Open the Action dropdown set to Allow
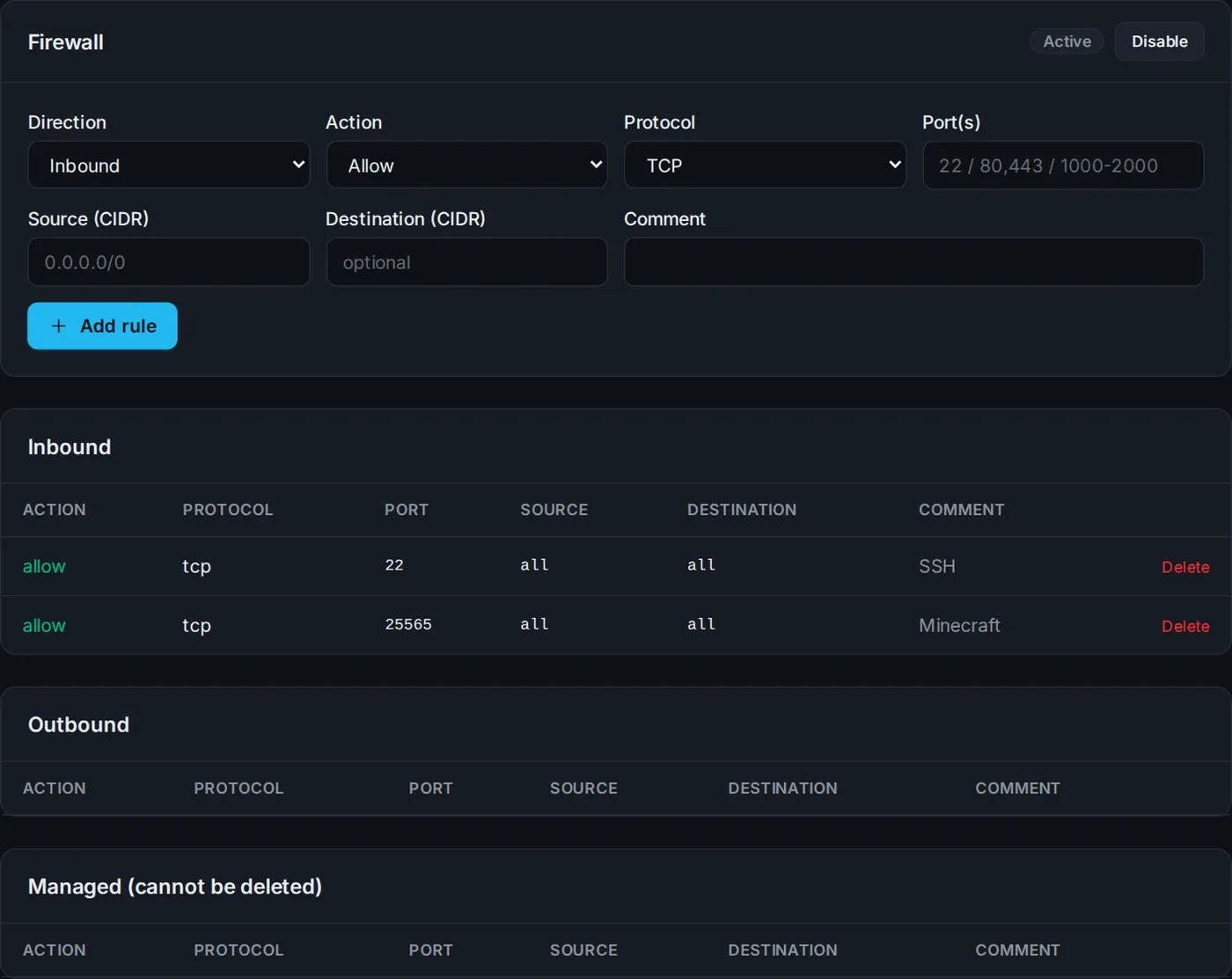Viewport: 1232px width, 979px height. coord(466,166)
